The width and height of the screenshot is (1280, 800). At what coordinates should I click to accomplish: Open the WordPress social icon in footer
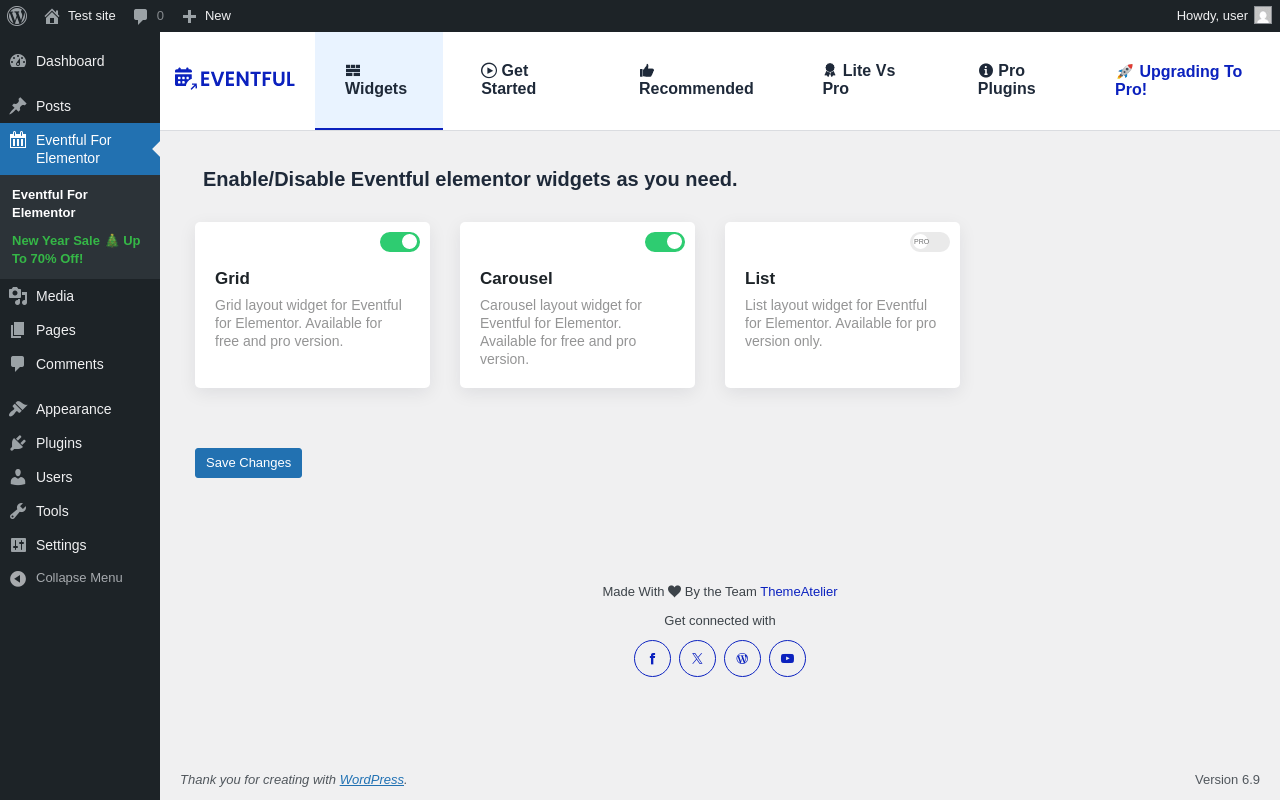[x=742, y=659]
